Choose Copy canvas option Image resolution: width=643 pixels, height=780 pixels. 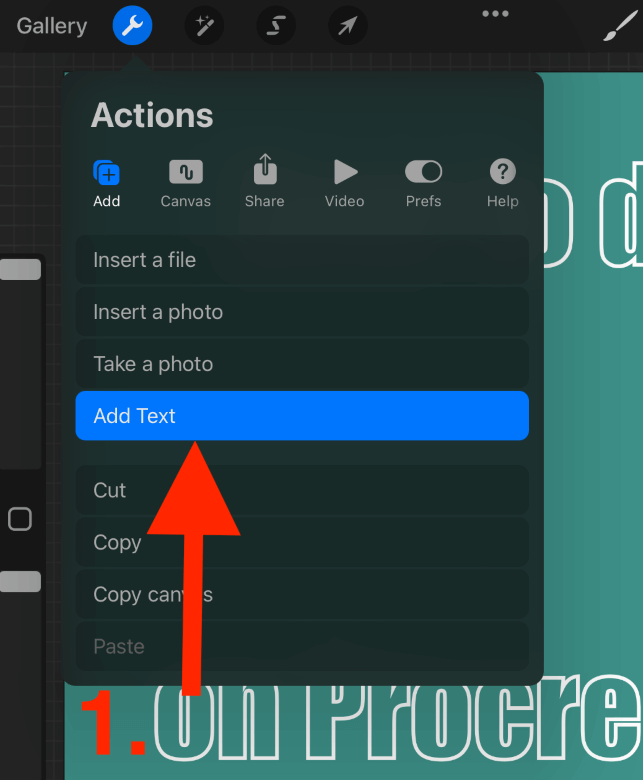pyautogui.click(x=302, y=594)
